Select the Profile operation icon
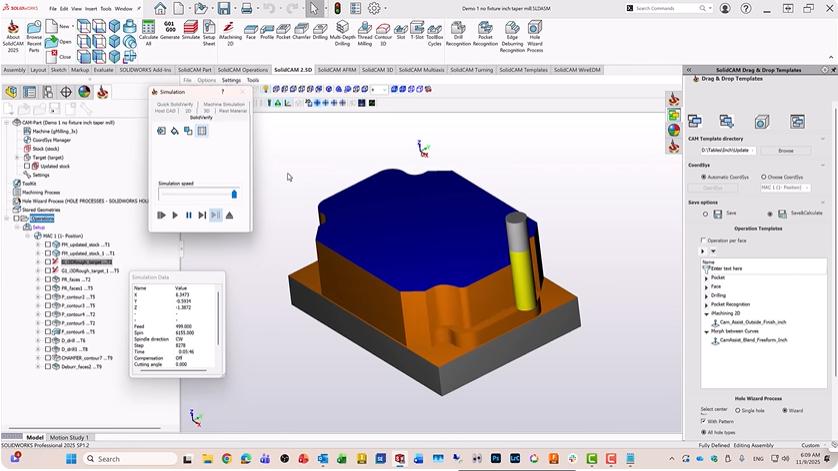 point(267,32)
